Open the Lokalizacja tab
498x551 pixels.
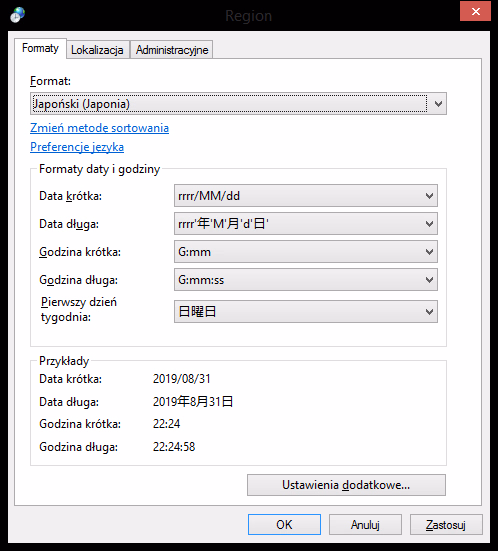click(97, 50)
